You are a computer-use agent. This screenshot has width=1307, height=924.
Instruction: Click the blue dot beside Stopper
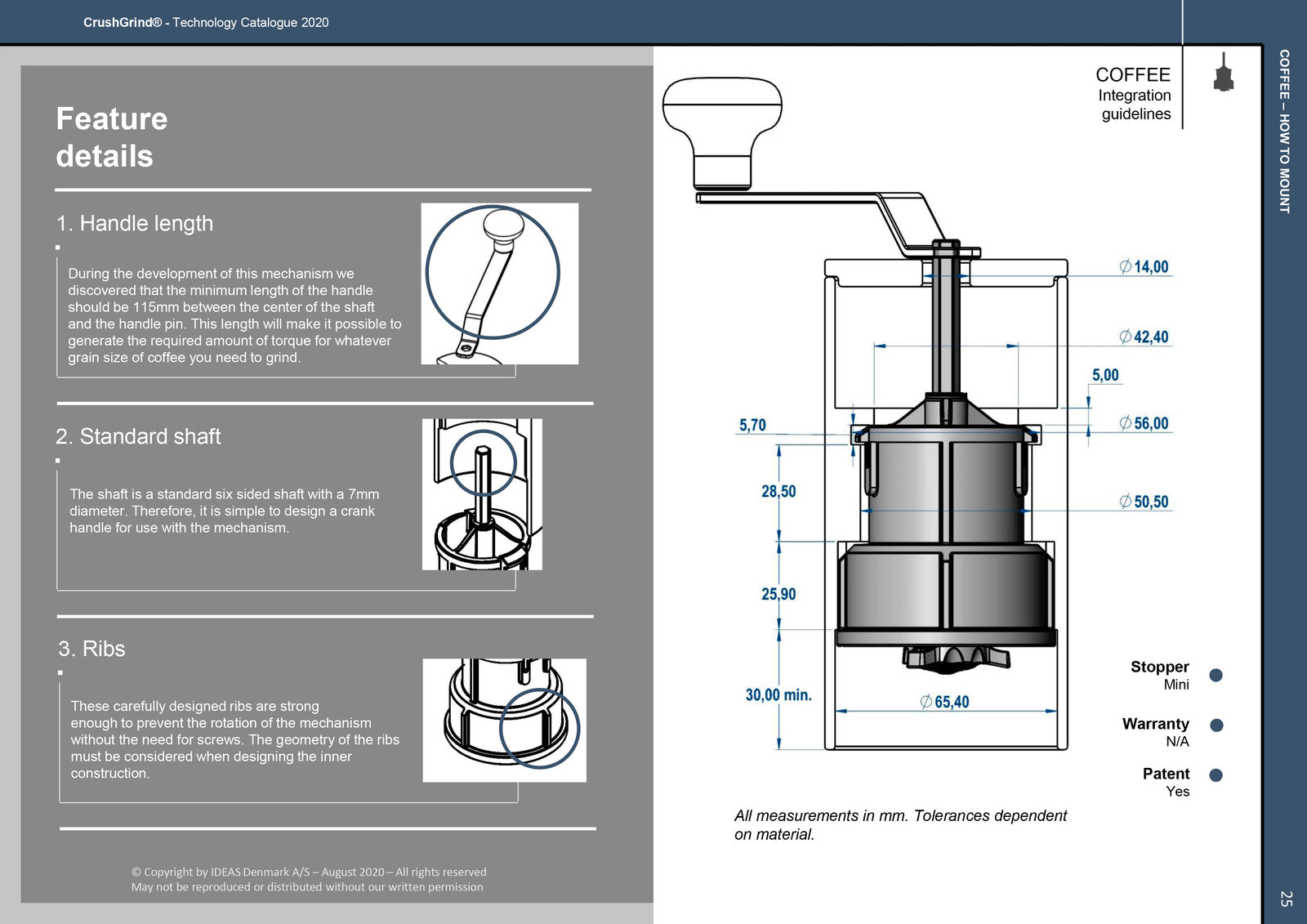1216,675
